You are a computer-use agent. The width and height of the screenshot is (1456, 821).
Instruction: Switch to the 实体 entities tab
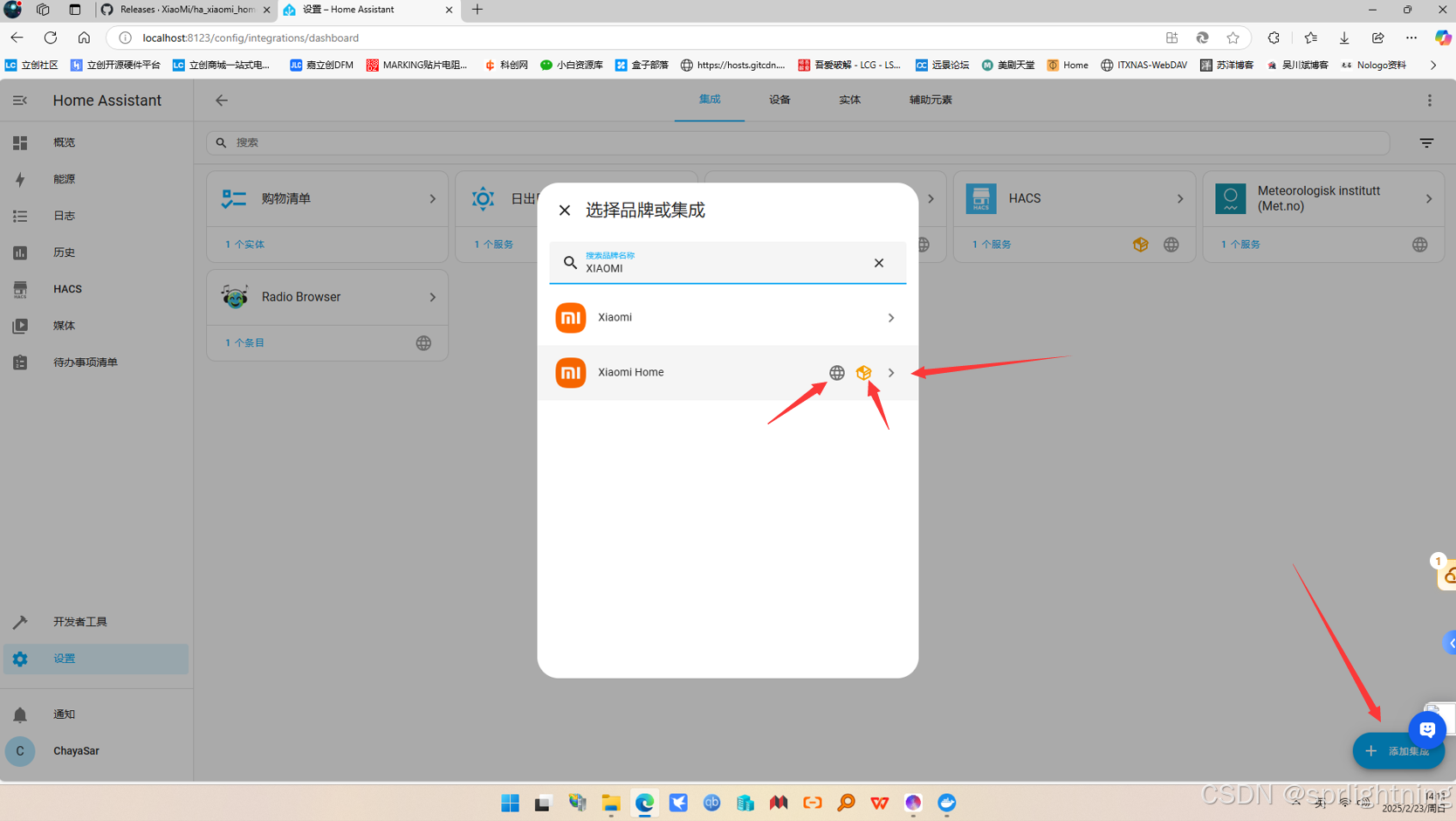849,100
